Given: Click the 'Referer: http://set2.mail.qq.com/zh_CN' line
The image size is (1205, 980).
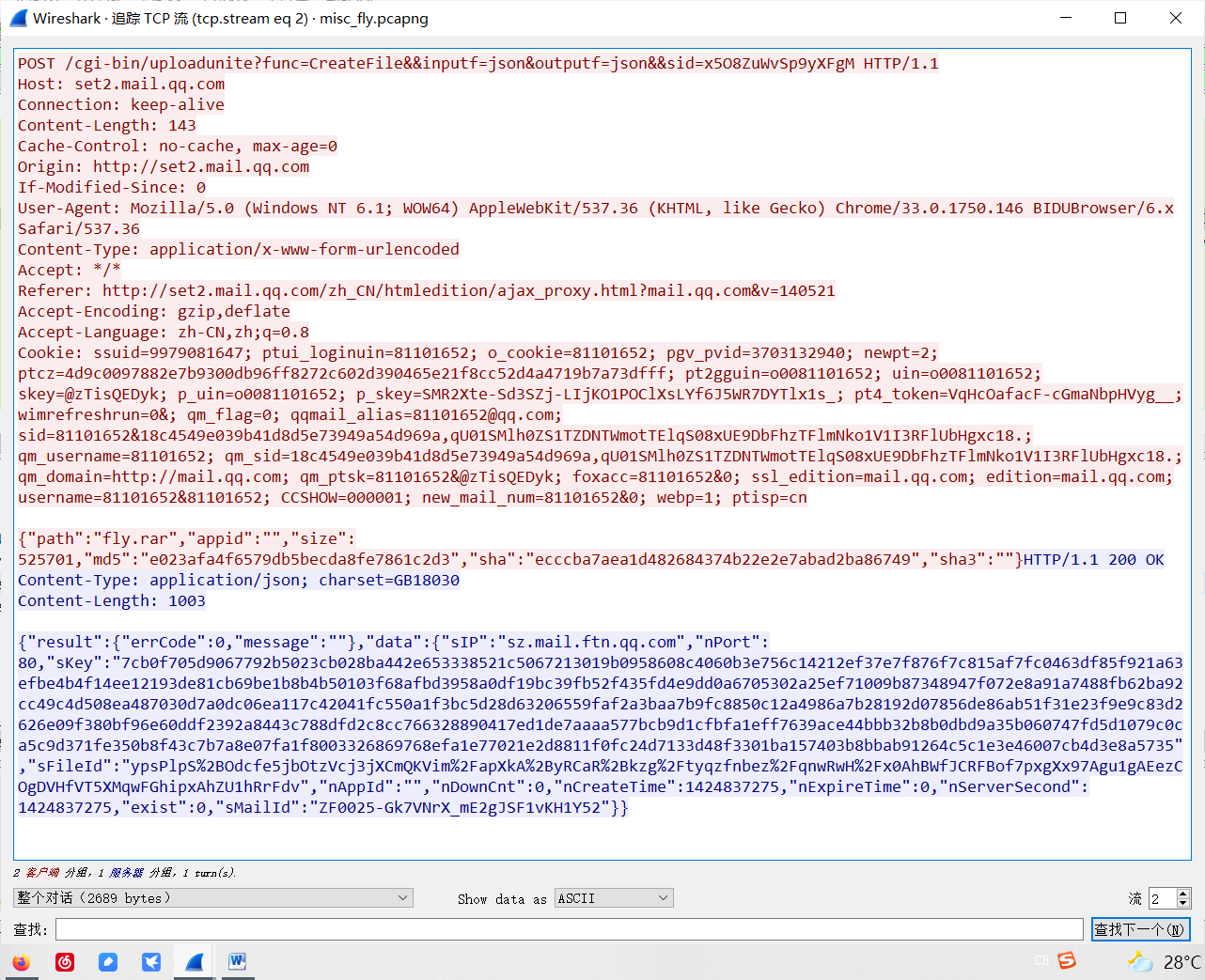Looking at the screenshot, I should point(427,290).
